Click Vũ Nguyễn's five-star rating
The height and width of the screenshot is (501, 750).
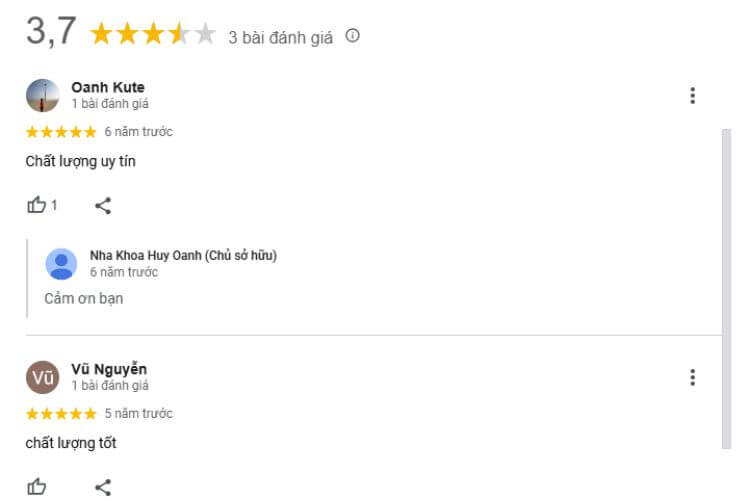point(61,414)
